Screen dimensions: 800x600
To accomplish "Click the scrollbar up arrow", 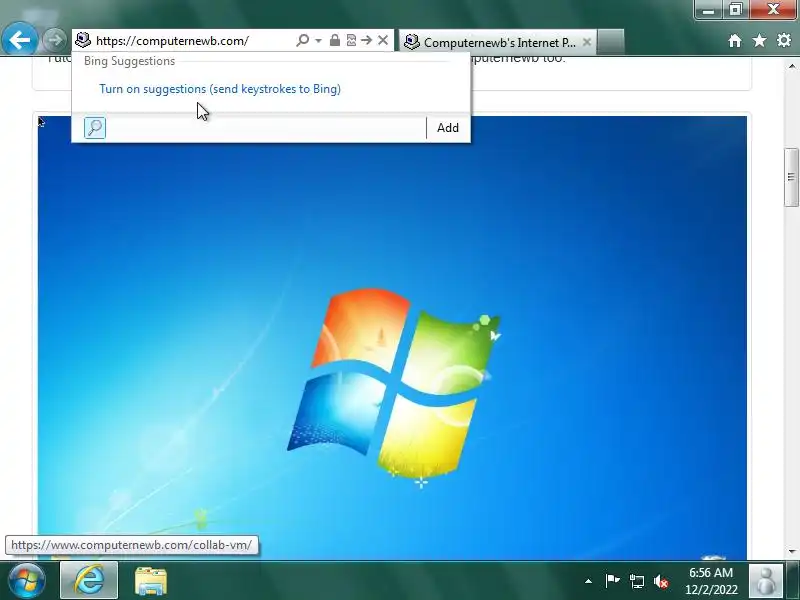I will tap(791, 66).
